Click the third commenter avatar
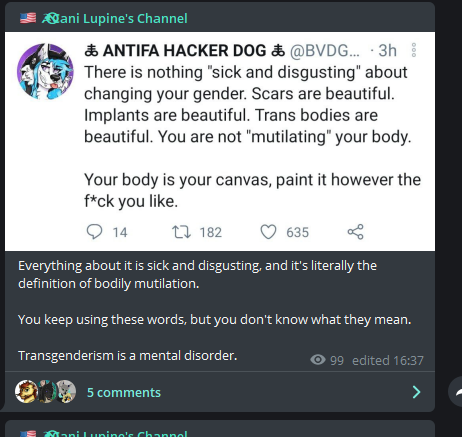The width and height of the screenshot is (462, 437). 65,392
